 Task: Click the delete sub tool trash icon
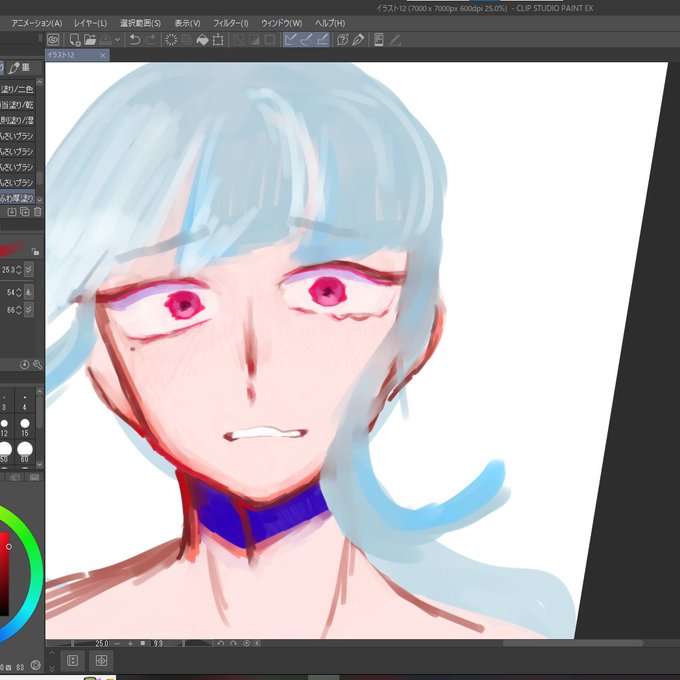(x=38, y=212)
